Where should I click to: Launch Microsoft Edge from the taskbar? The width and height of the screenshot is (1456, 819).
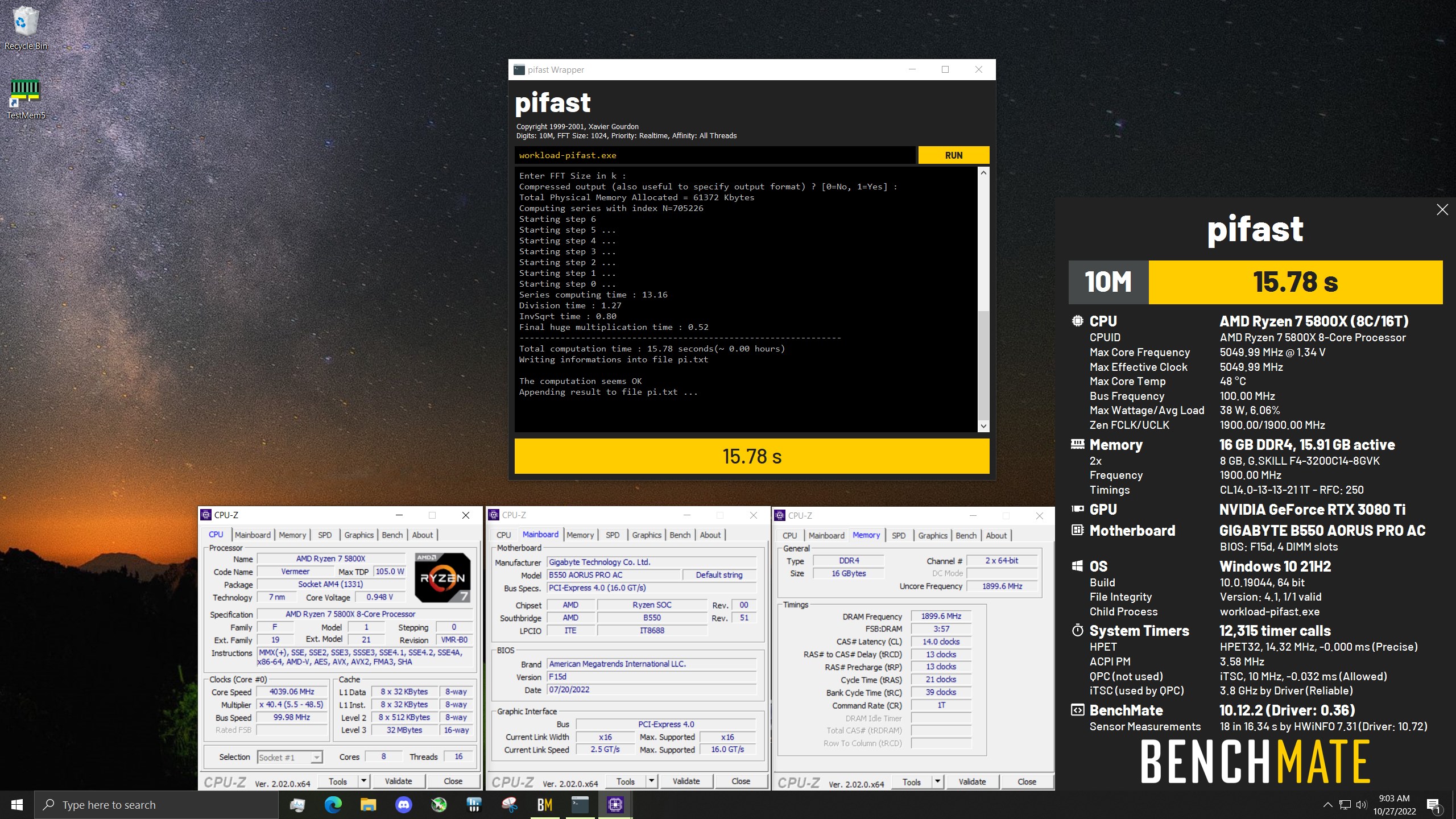(333, 805)
